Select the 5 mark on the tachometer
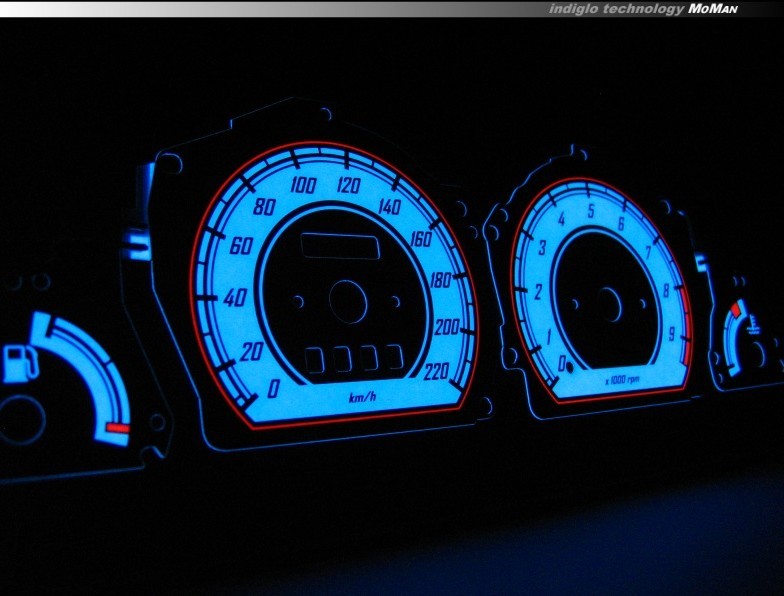 click(x=592, y=210)
